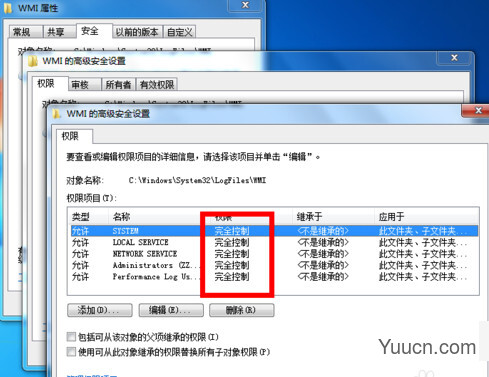The height and width of the screenshot is (377, 489).
Task: Select the LOCAL SERVICE permission entry
Action: click(x=273, y=242)
